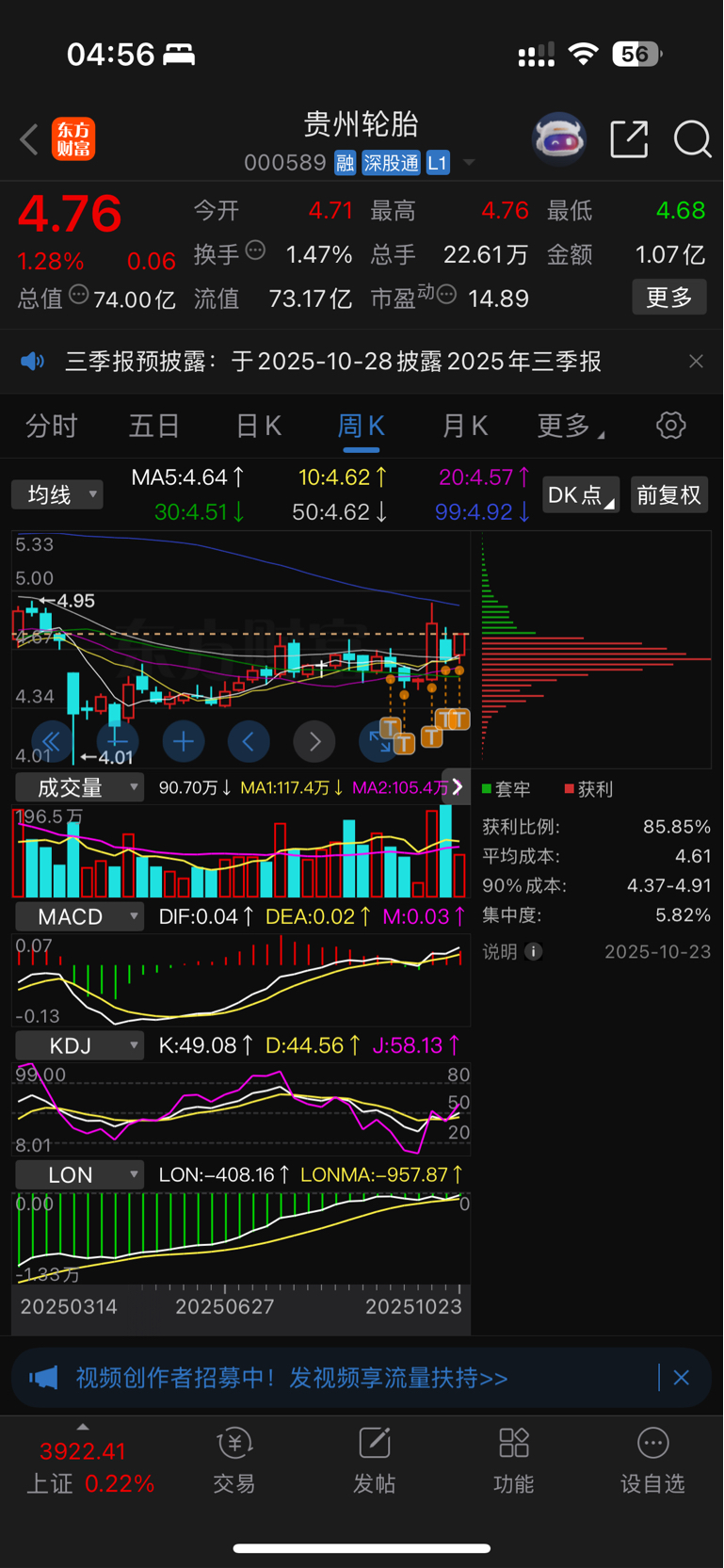
Task: Switch to the 分时 tab
Action: [x=51, y=426]
